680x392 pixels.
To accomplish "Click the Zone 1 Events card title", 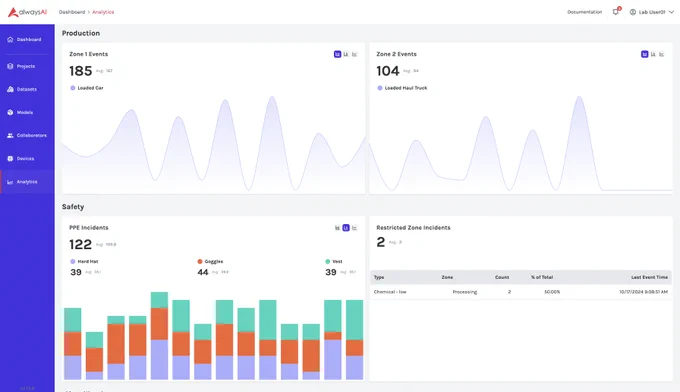I will [x=88, y=54].
